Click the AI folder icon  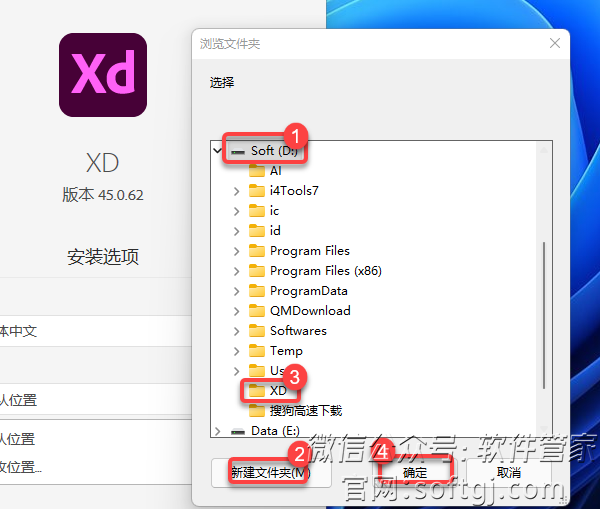(x=257, y=171)
